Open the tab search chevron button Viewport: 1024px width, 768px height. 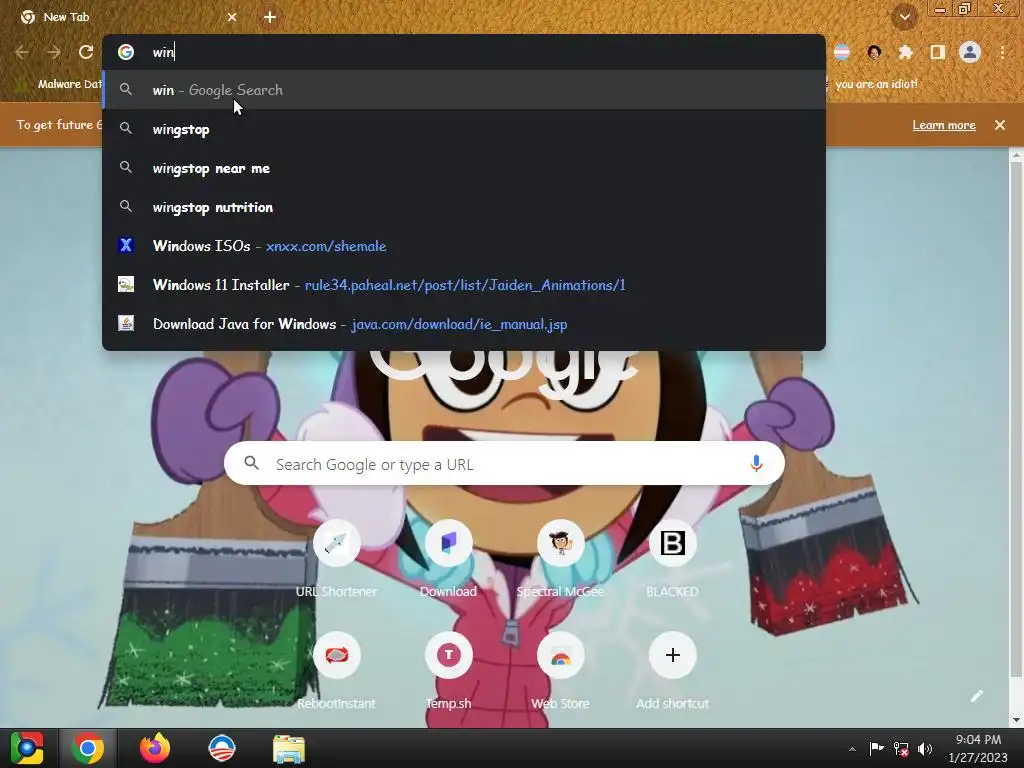coord(905,17)
